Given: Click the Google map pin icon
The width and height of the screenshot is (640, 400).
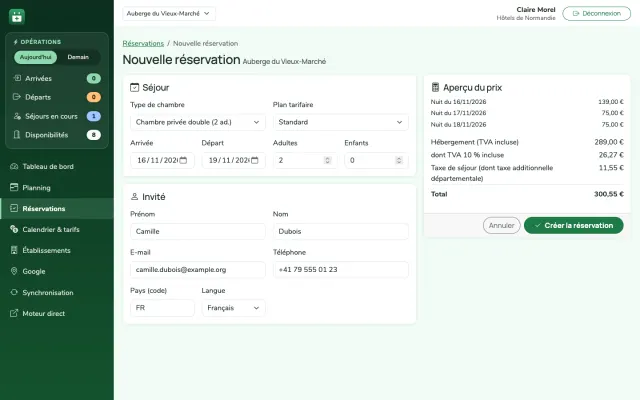Looking at the screenshot, I should 14,271.
